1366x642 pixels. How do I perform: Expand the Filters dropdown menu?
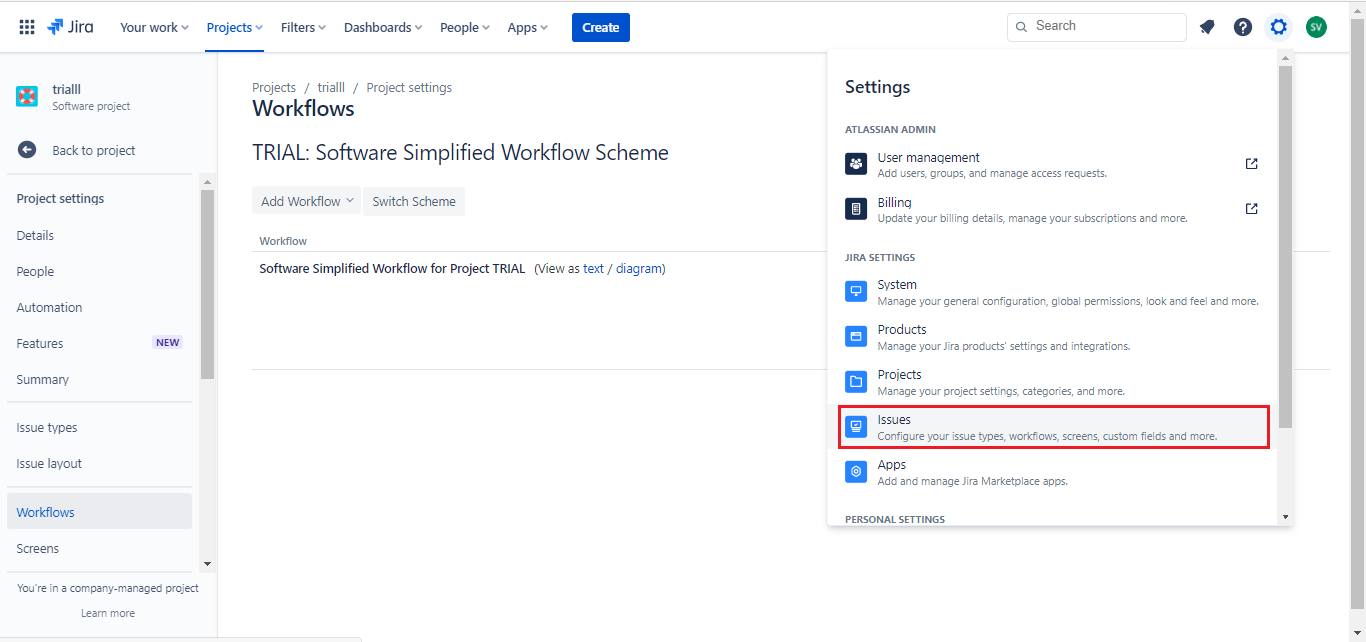(x=303, y=27)
